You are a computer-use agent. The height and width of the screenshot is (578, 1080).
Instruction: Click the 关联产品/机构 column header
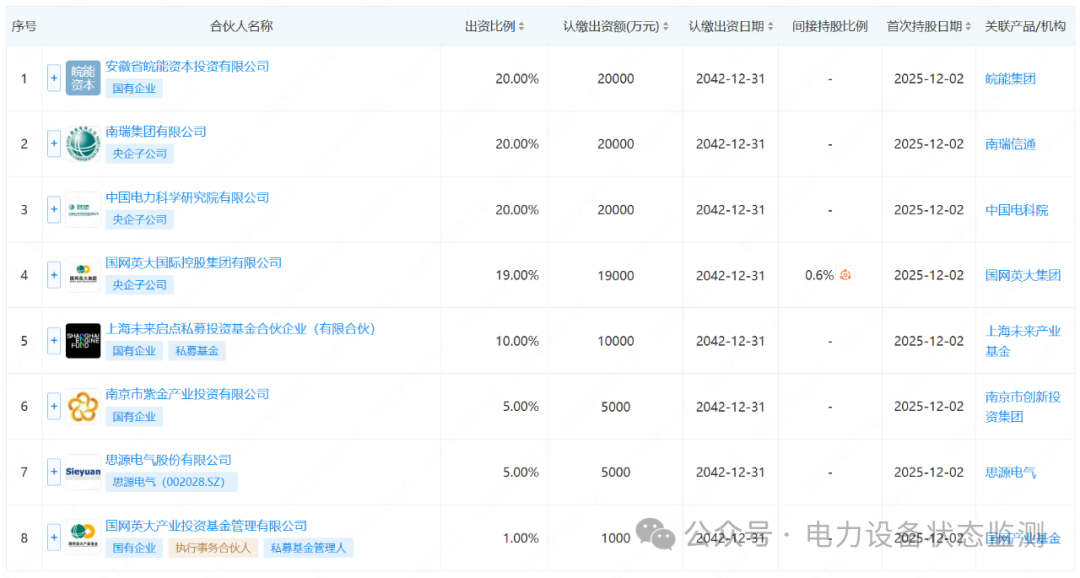(1025, 26)
